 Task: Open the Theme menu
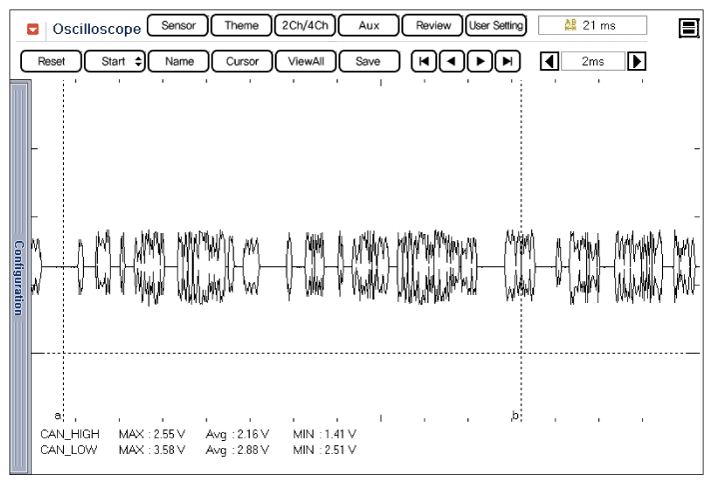click(241, 26)
